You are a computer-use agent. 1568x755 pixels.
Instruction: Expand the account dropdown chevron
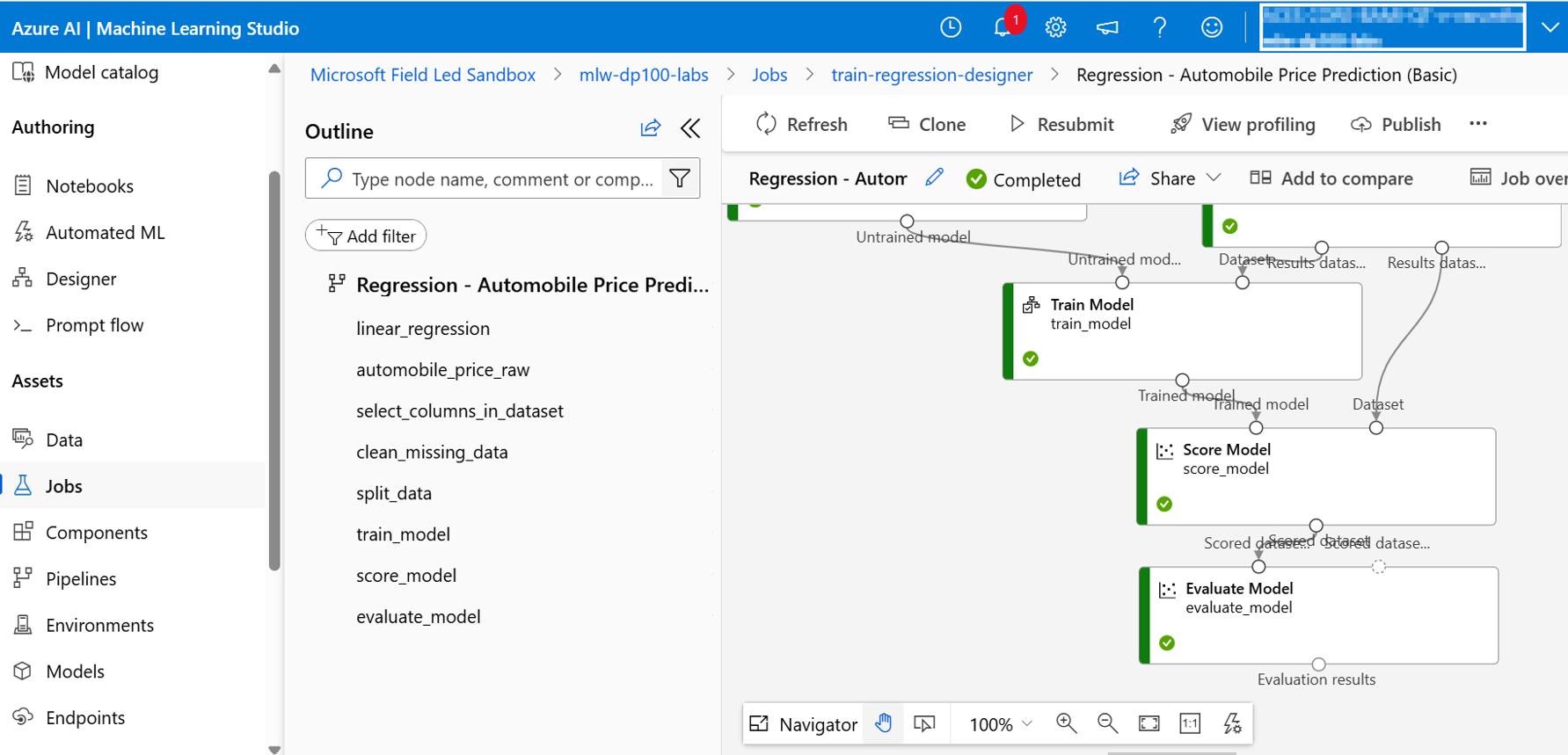1550,27
